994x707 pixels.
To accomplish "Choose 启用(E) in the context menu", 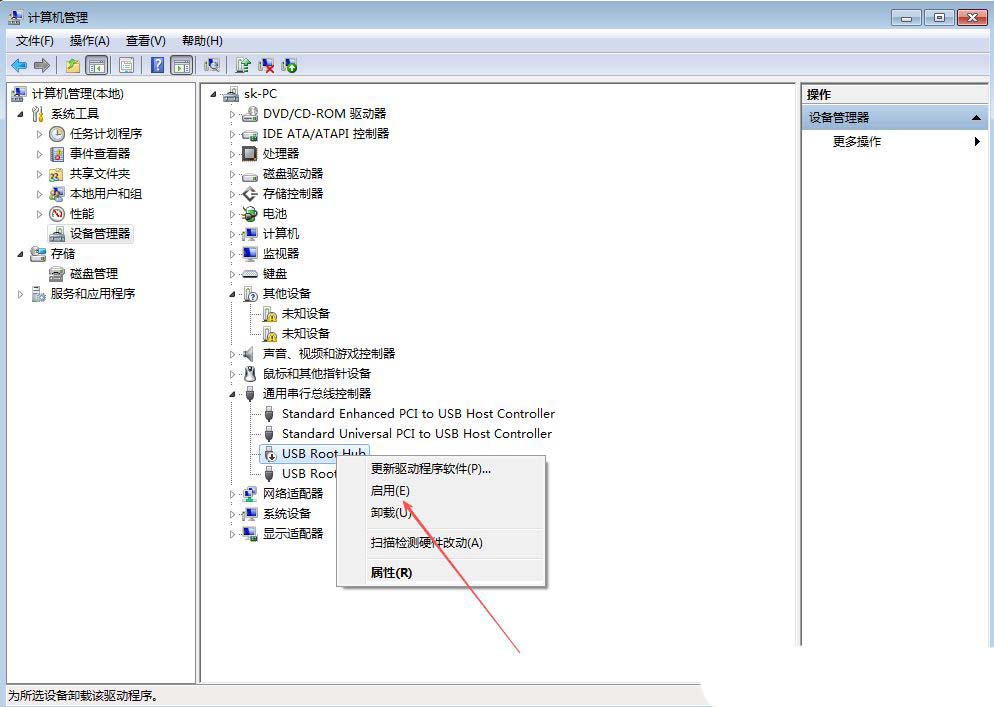I will [390, 491].
